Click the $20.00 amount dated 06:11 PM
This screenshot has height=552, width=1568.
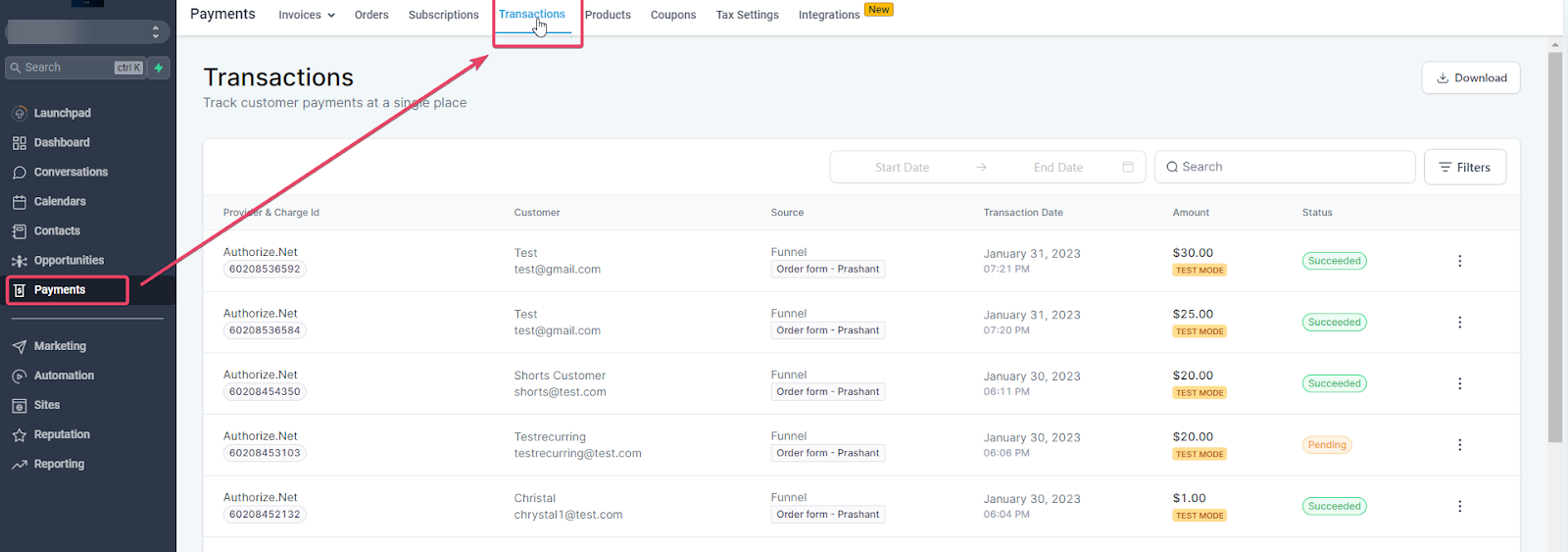[1193, 376]
